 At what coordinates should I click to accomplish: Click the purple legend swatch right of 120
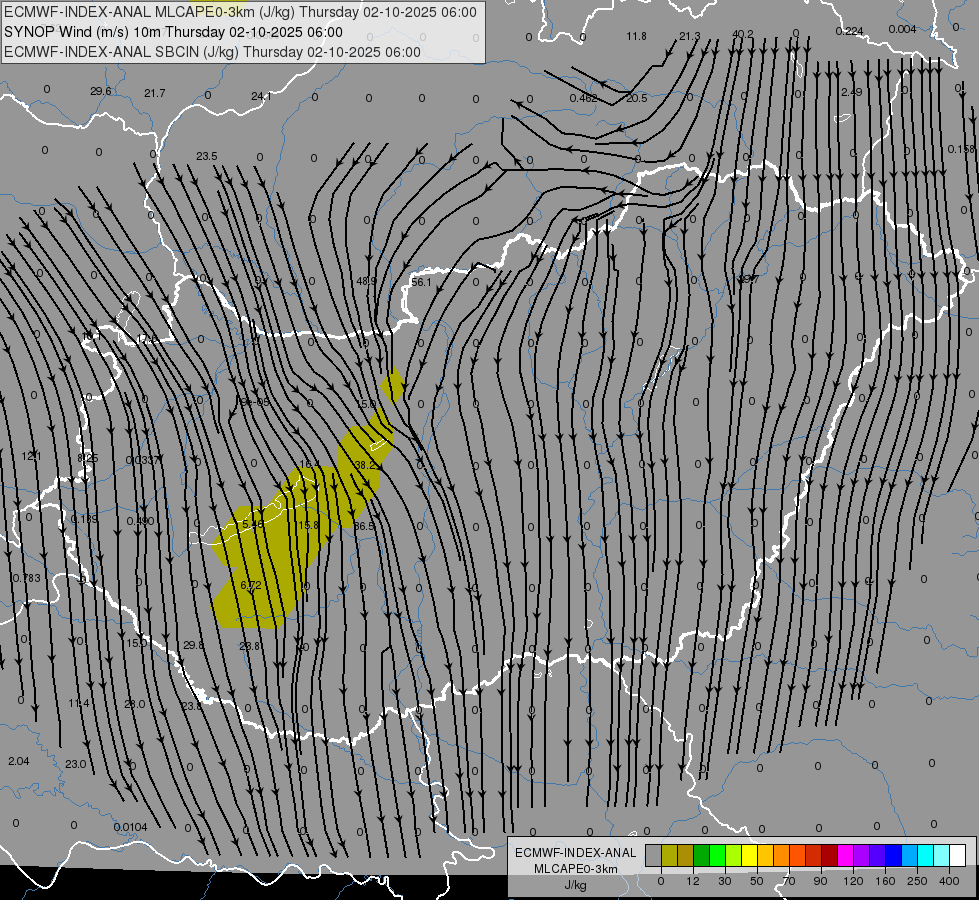point(862,856)
